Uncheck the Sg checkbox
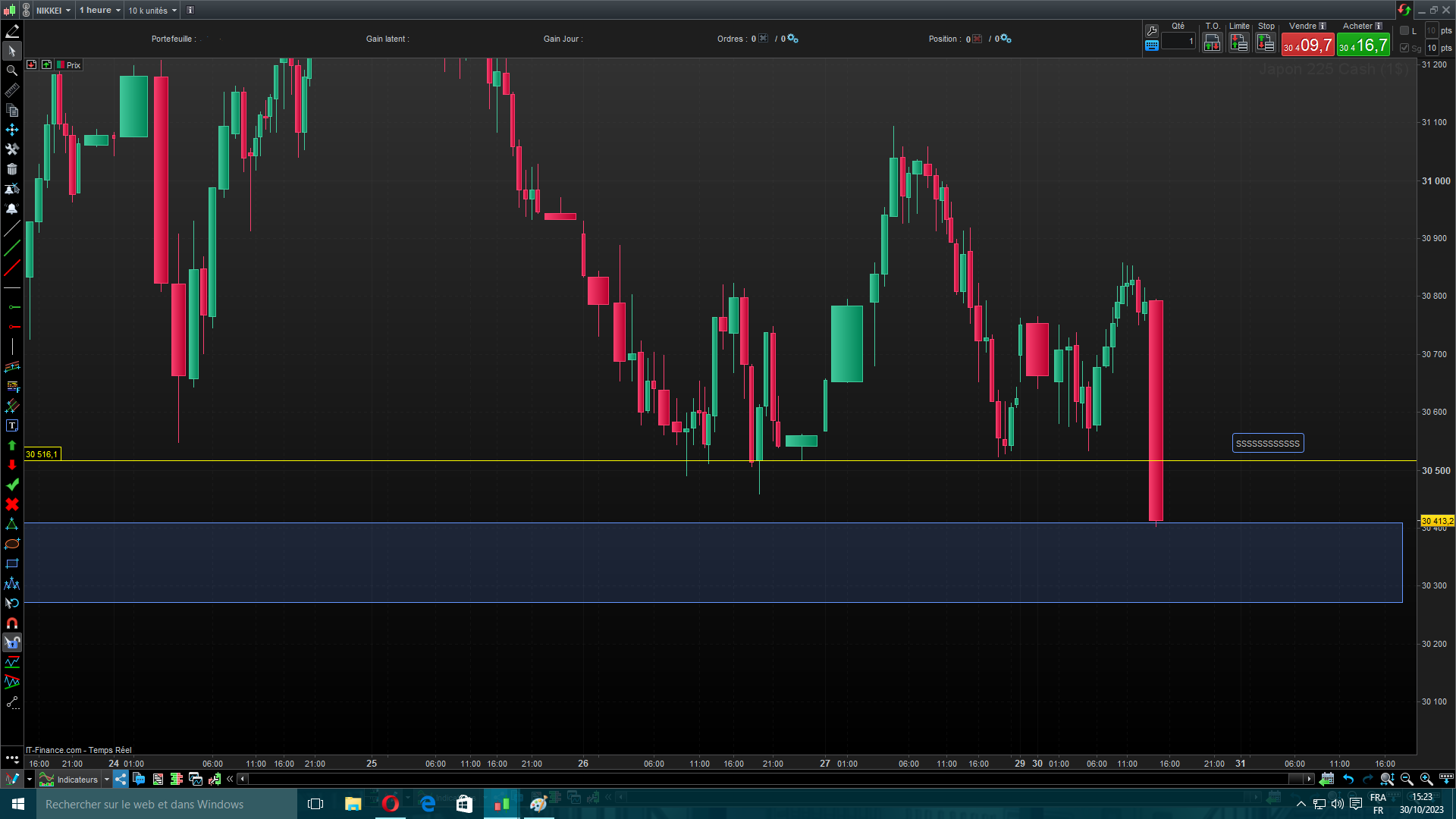The image size is (1456, 819). coord(1404,48)
